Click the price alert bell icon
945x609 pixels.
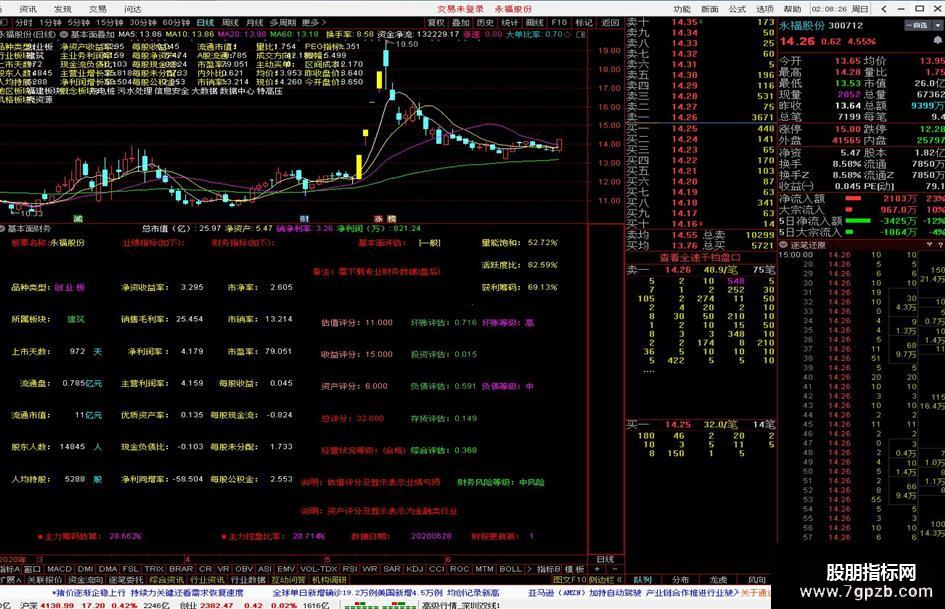938,40
